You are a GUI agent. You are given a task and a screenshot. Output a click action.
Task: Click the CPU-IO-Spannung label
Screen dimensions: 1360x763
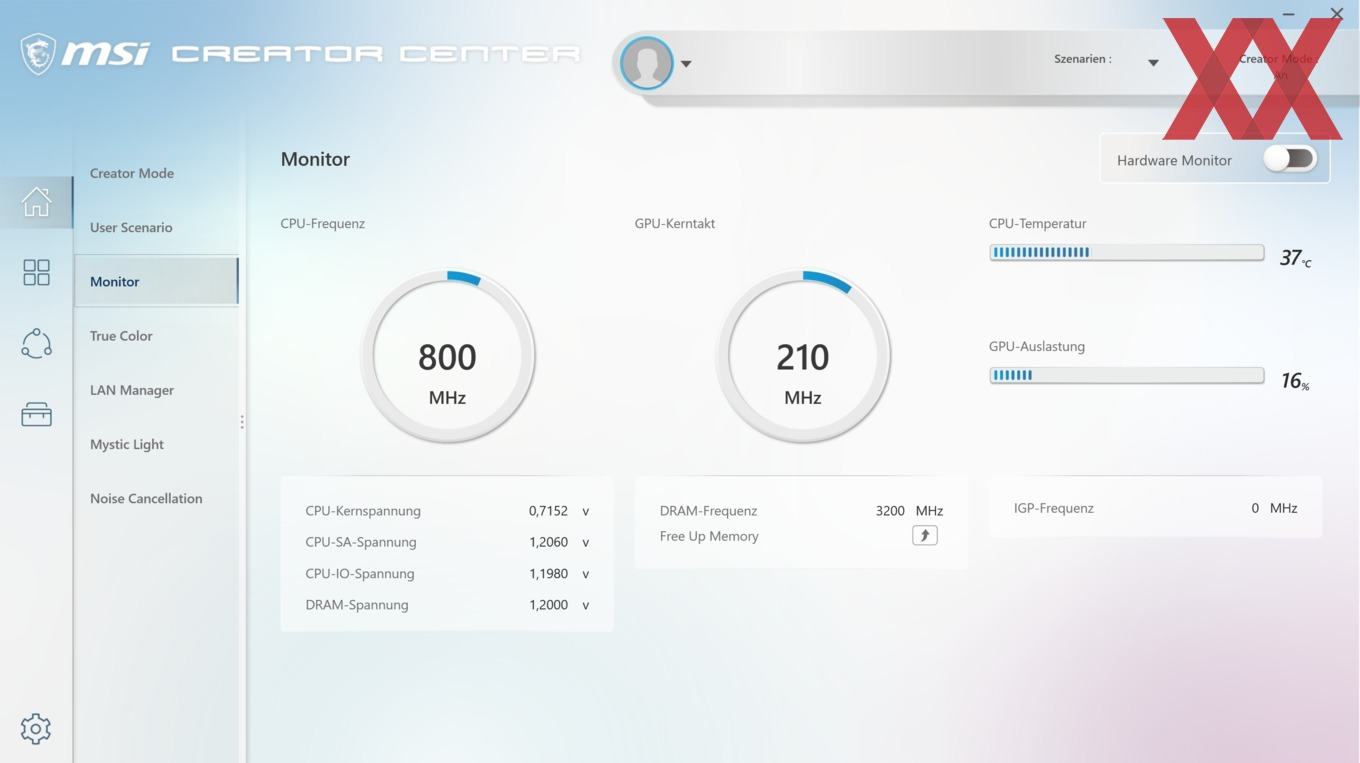pos(360,574)
